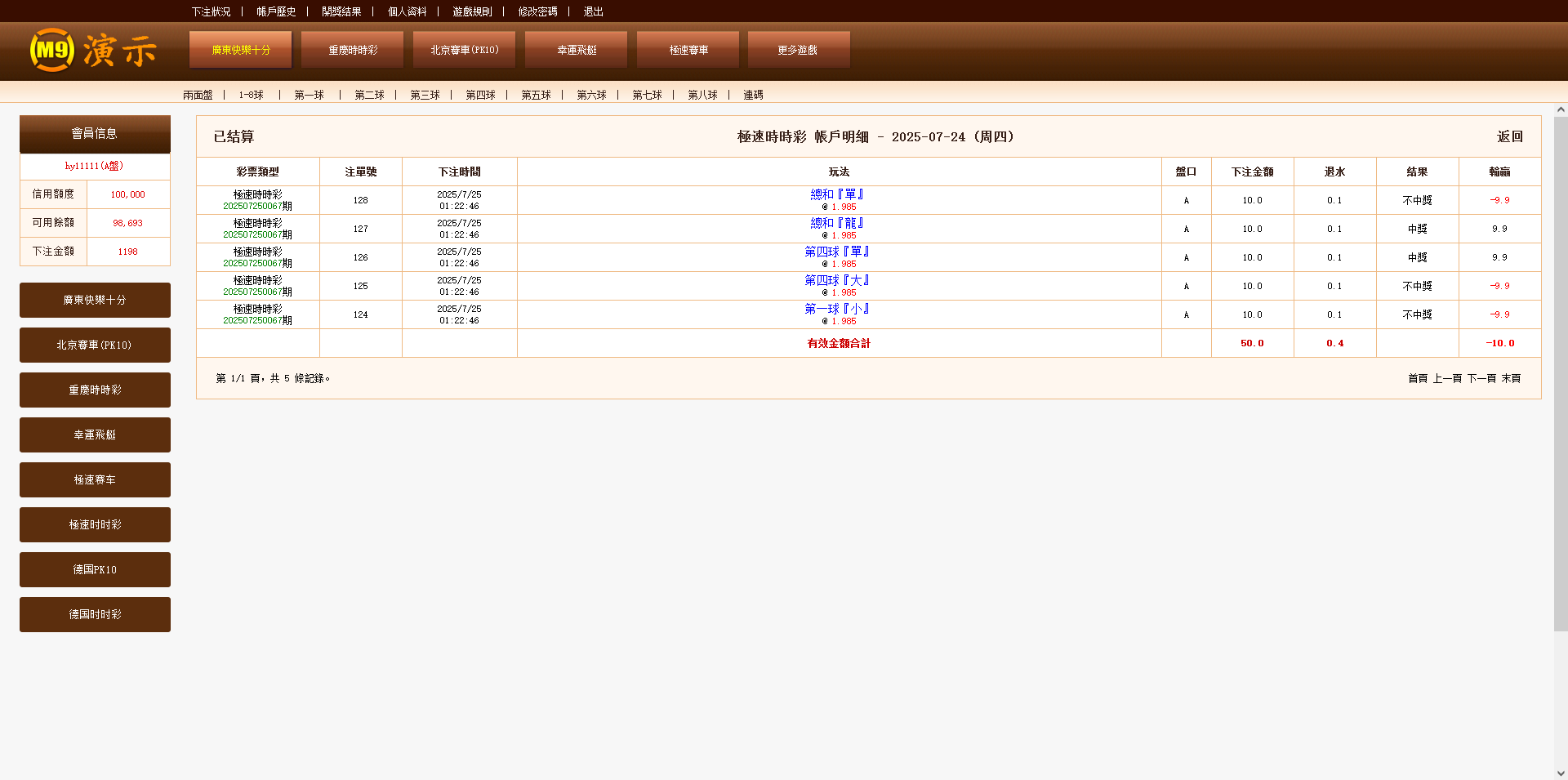Screen dimensions: 1568x780
Task: Select the 重慶時時彩 game tab
Action: pos(352,50)
